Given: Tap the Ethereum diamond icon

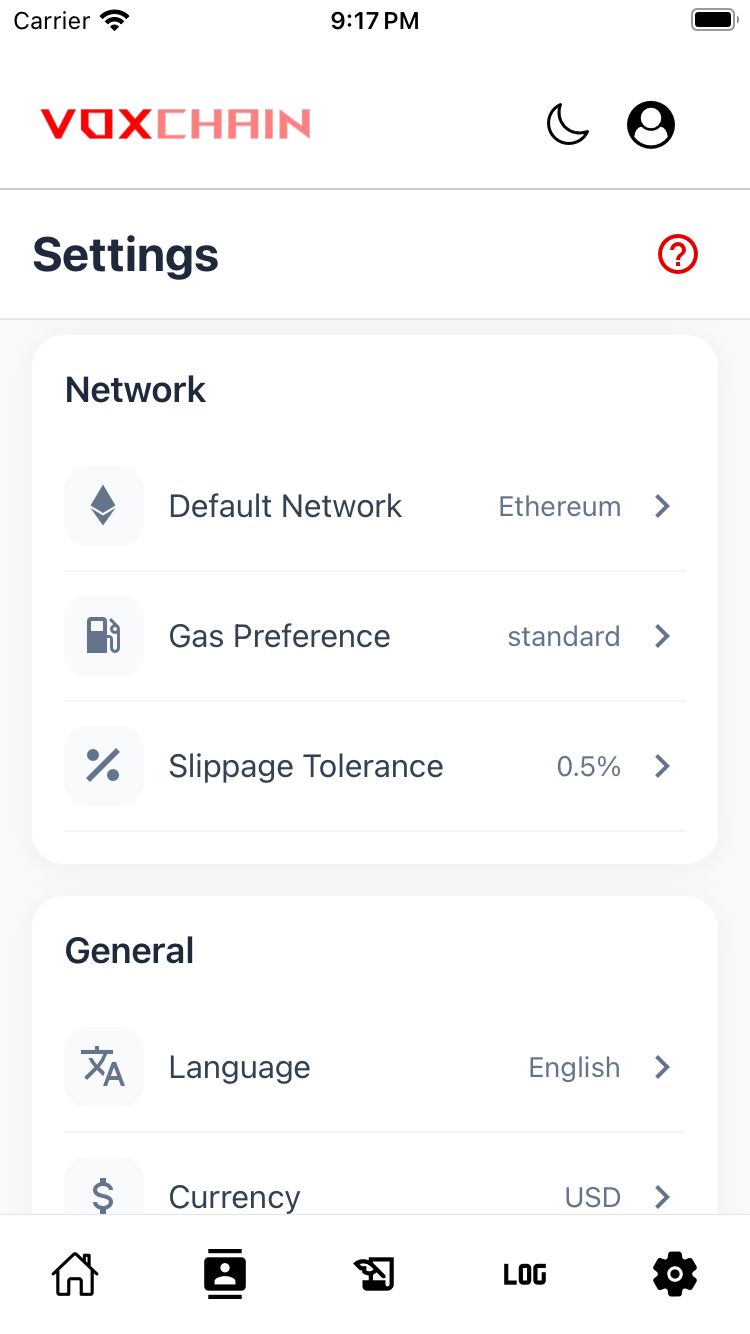Looking at the screenshot, I should tap(103, 506).
